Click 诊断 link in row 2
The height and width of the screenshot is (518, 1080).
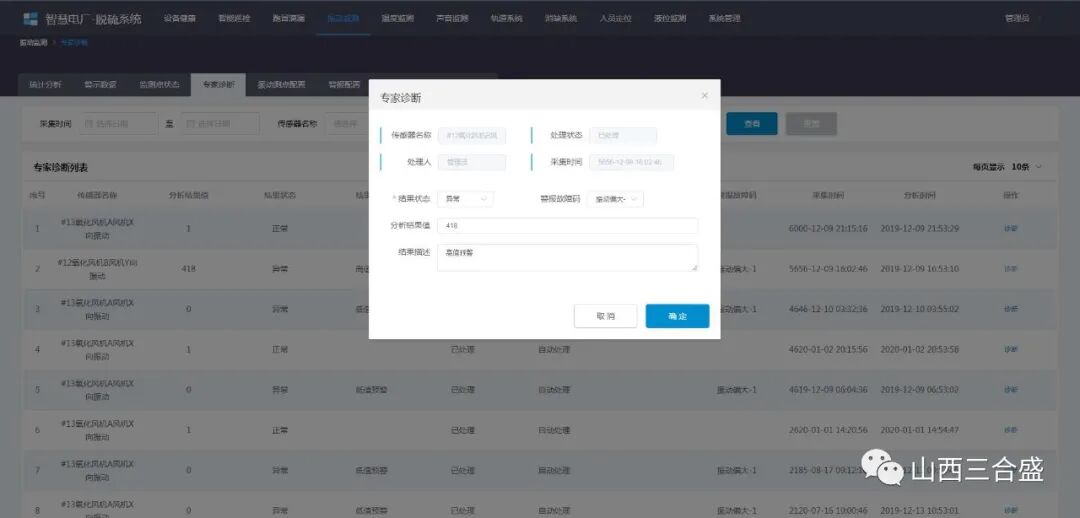coord(1010,269)
